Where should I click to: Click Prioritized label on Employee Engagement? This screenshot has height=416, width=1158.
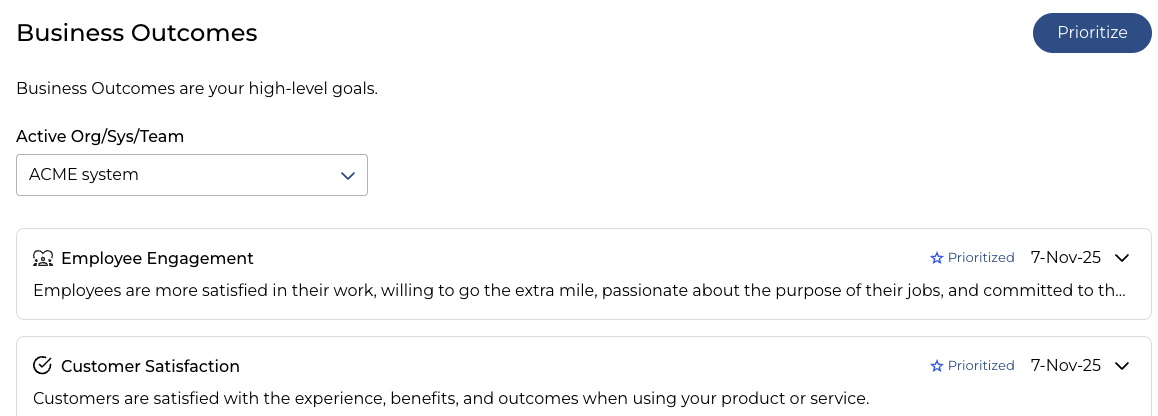pos(981,258)
